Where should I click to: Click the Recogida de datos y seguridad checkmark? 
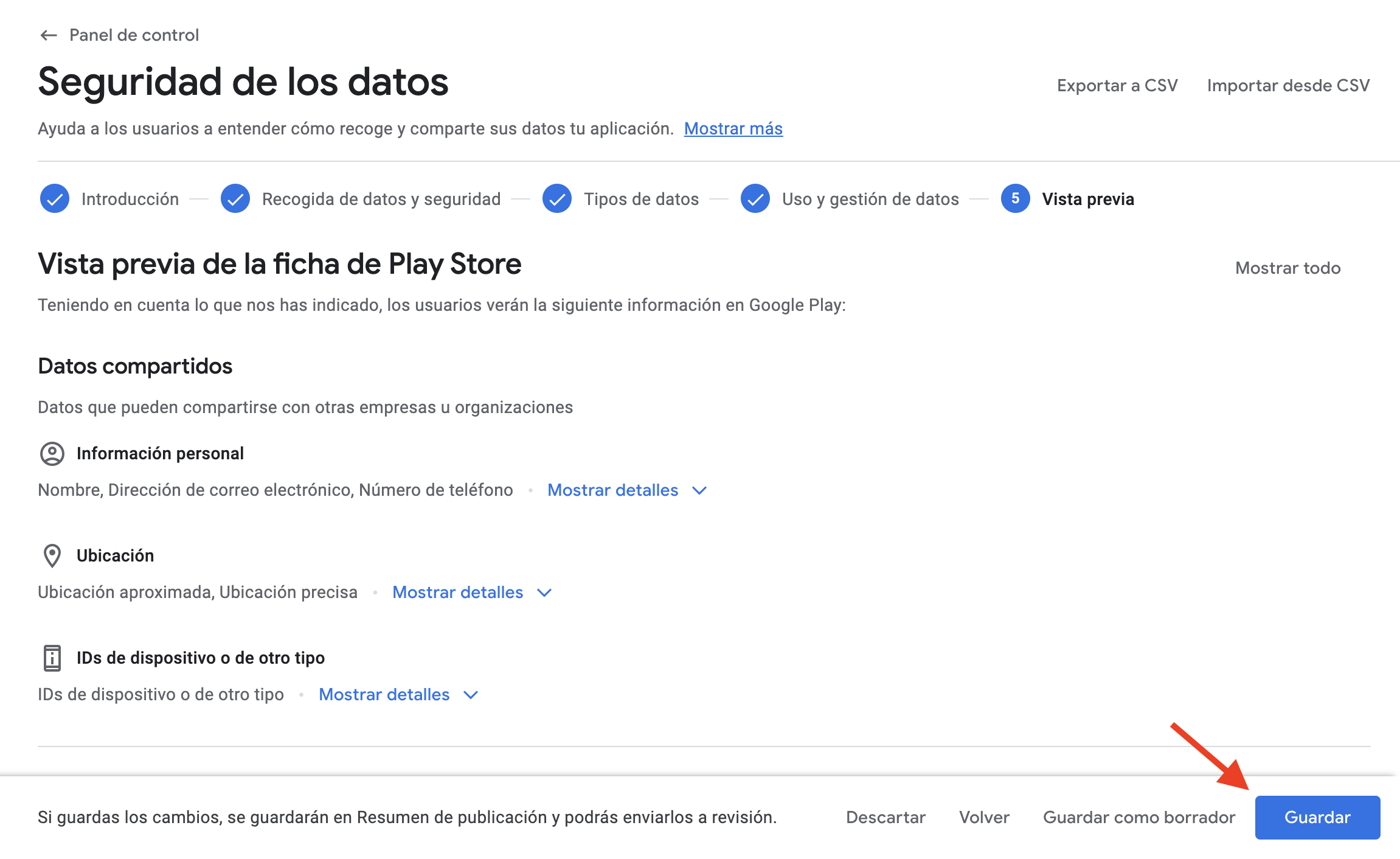tap(235, 198)
